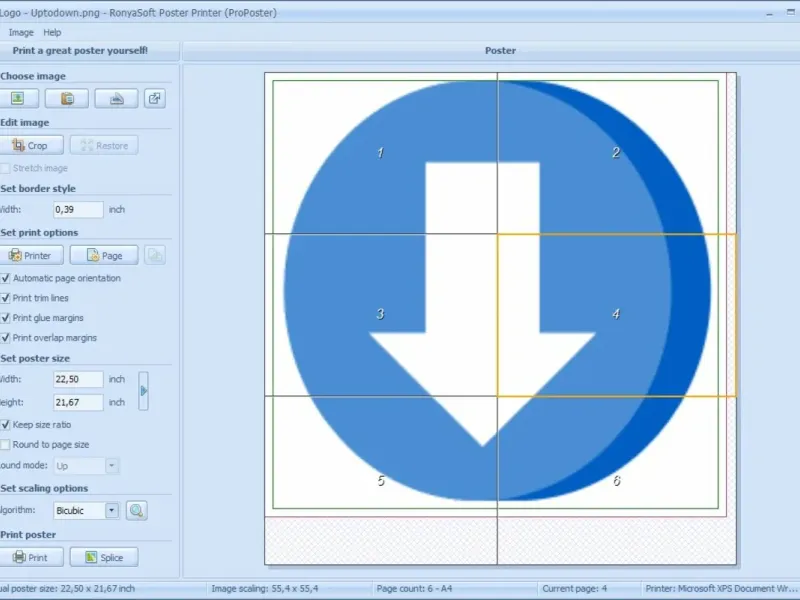Select poster page 2 in preview
The width and height of the screenshot is (800, 600).
[616, 153]
